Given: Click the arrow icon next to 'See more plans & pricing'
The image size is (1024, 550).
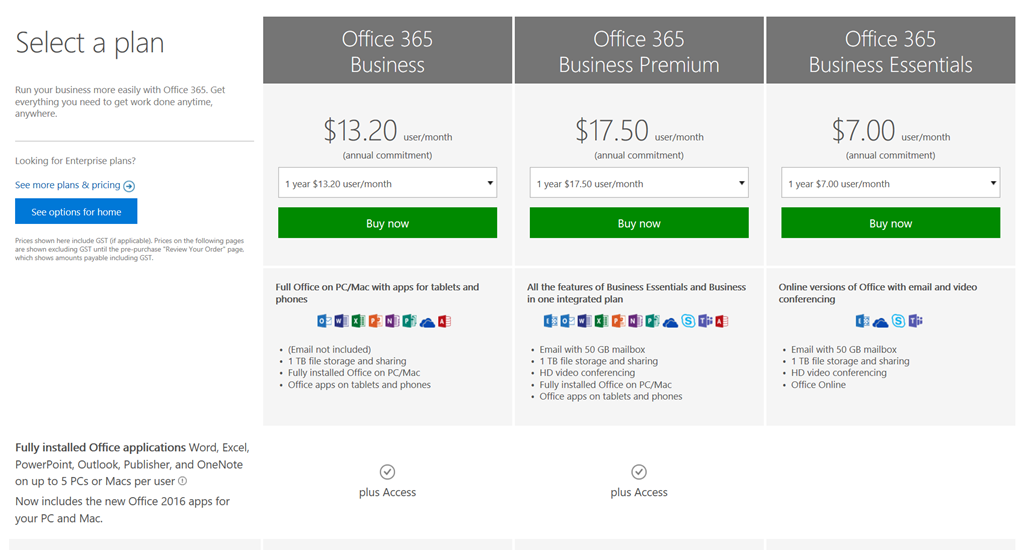Looking at the screenshot, I should [x=129, y=186].
